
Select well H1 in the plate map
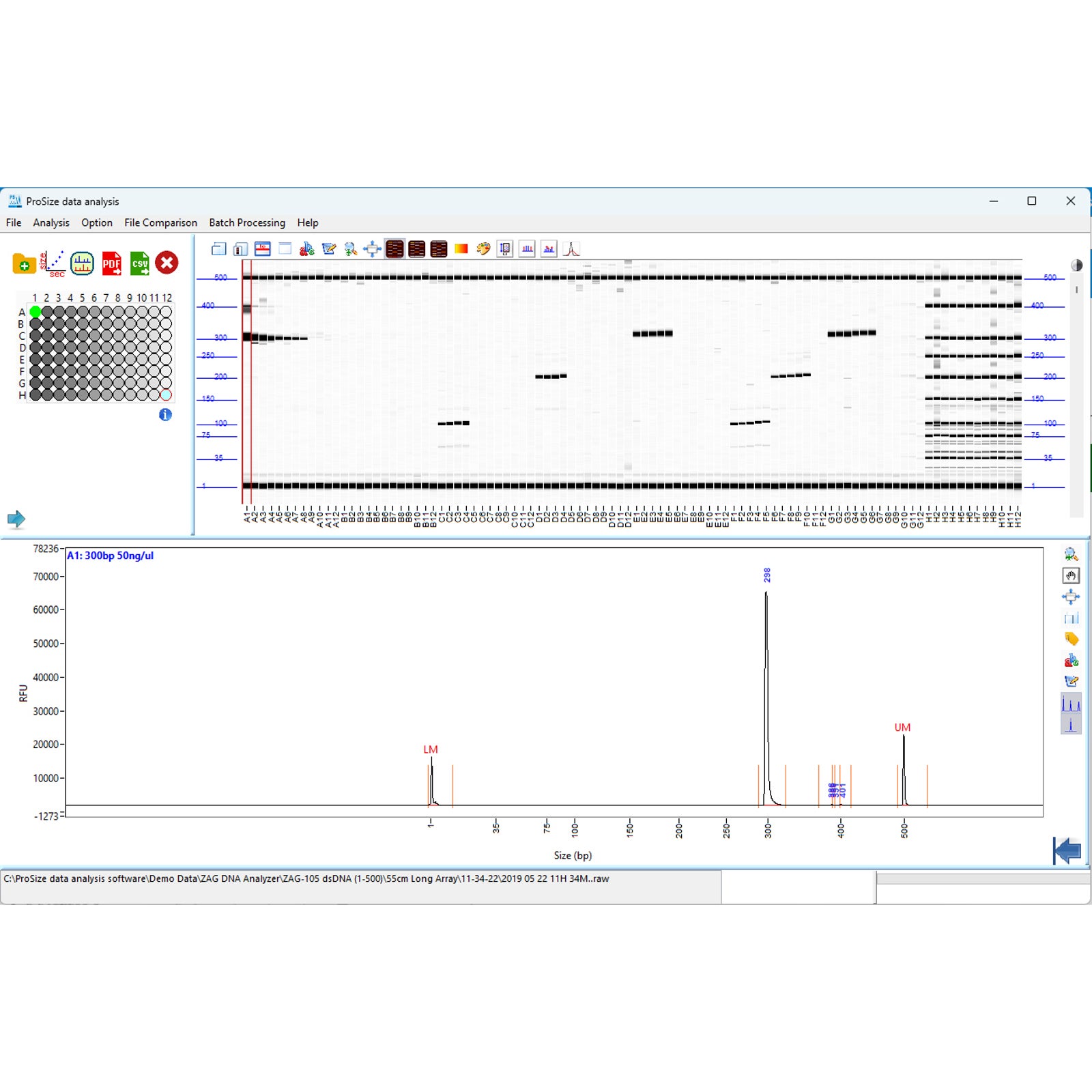pyautogui.click(x=35, y=394)
